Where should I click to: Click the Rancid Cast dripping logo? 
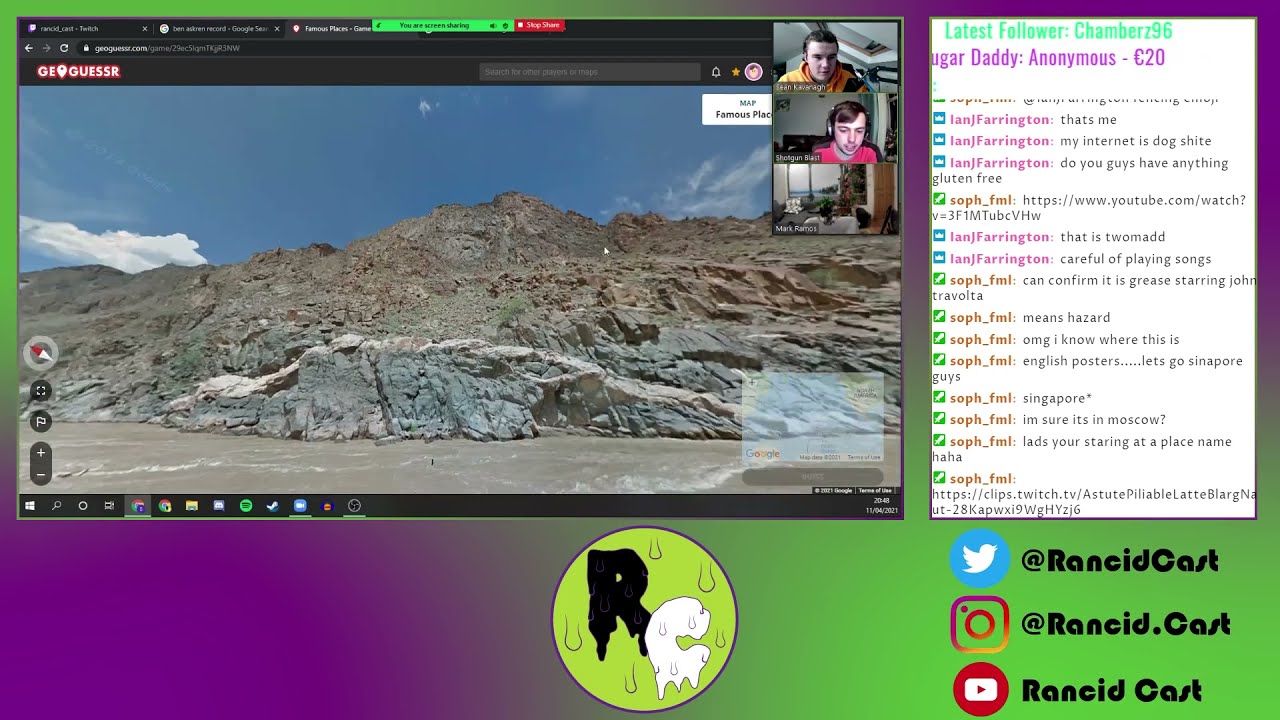point(645,620)
